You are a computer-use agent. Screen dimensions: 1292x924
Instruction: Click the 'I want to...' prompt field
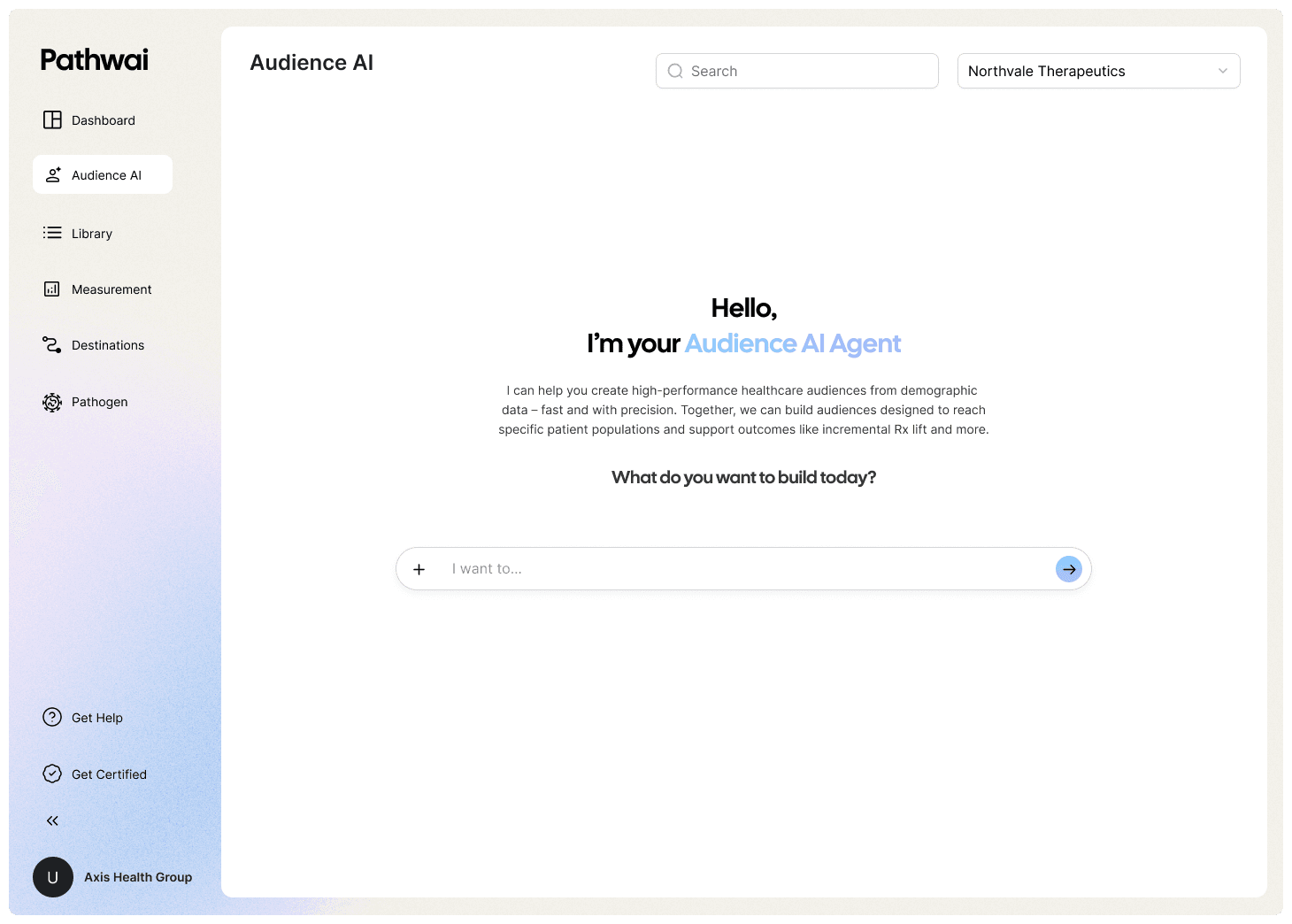click(743, 569)
